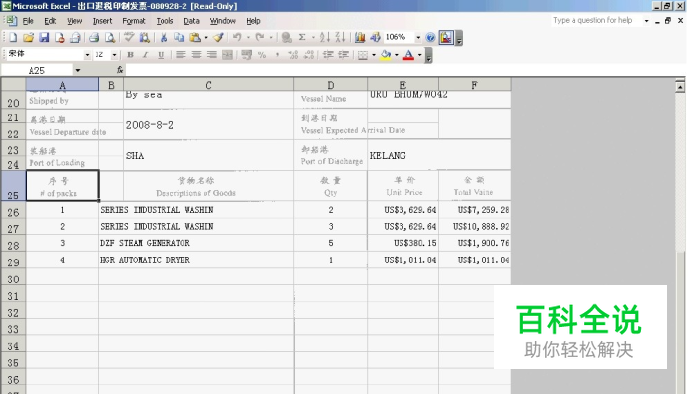
Task: Click the vertical scrollbar up arrow
Action: (680, 86)
